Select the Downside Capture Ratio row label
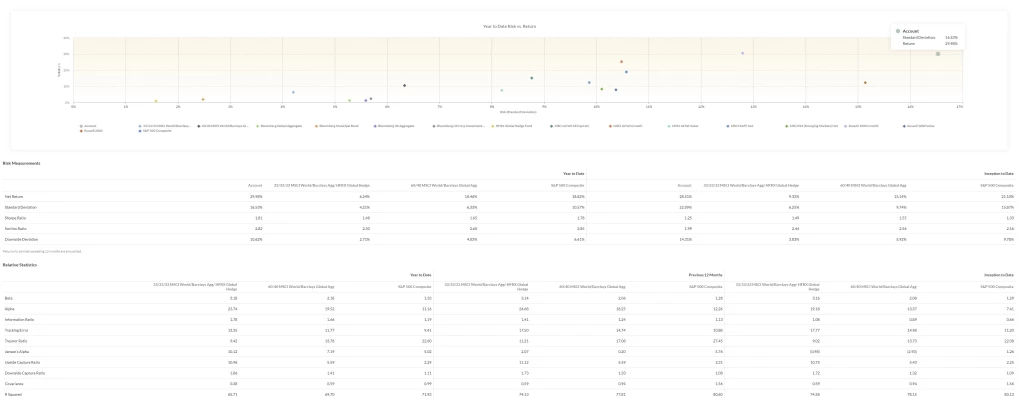 coord(24,374)
